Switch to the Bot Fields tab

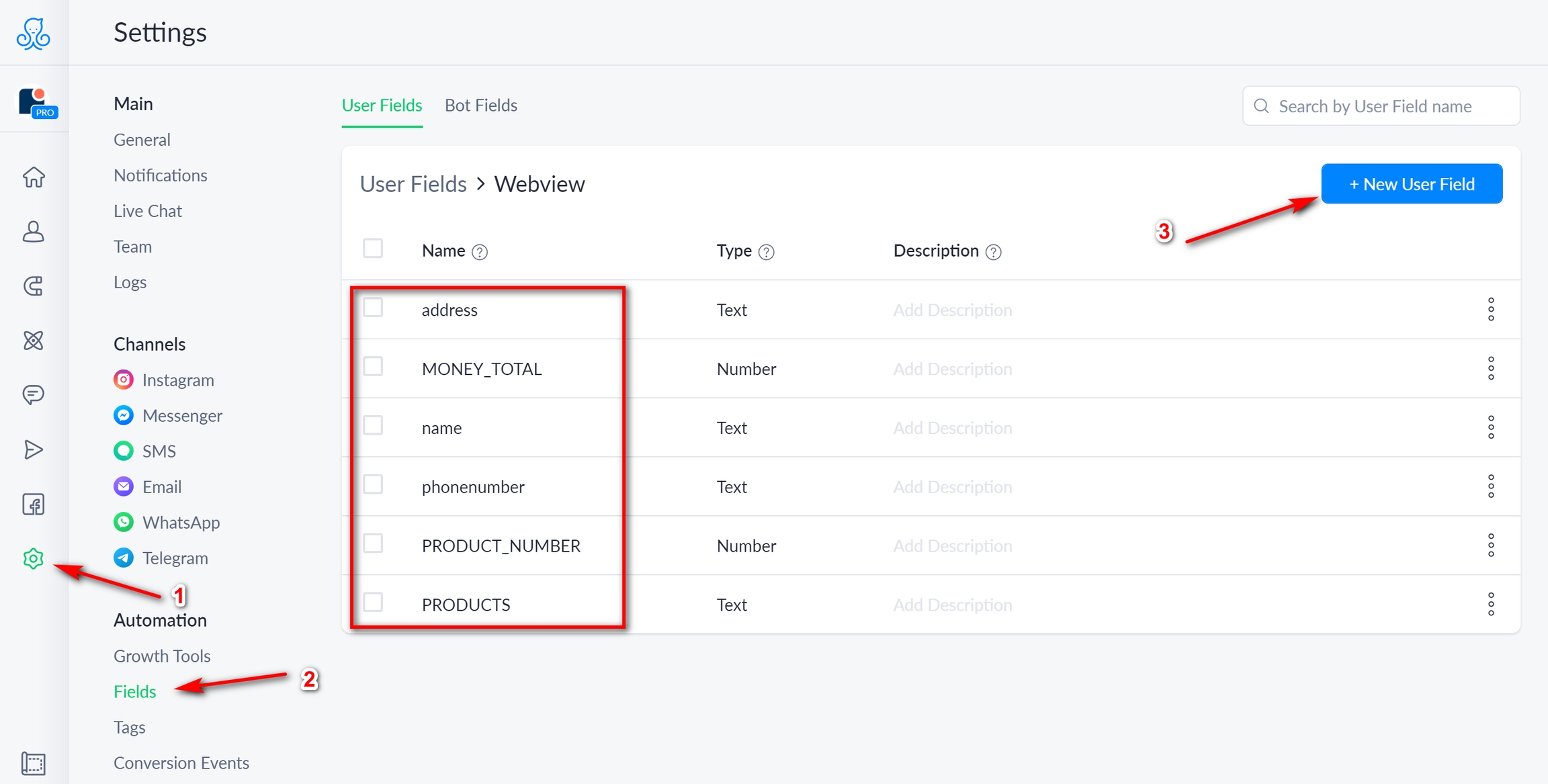point(480,105)
